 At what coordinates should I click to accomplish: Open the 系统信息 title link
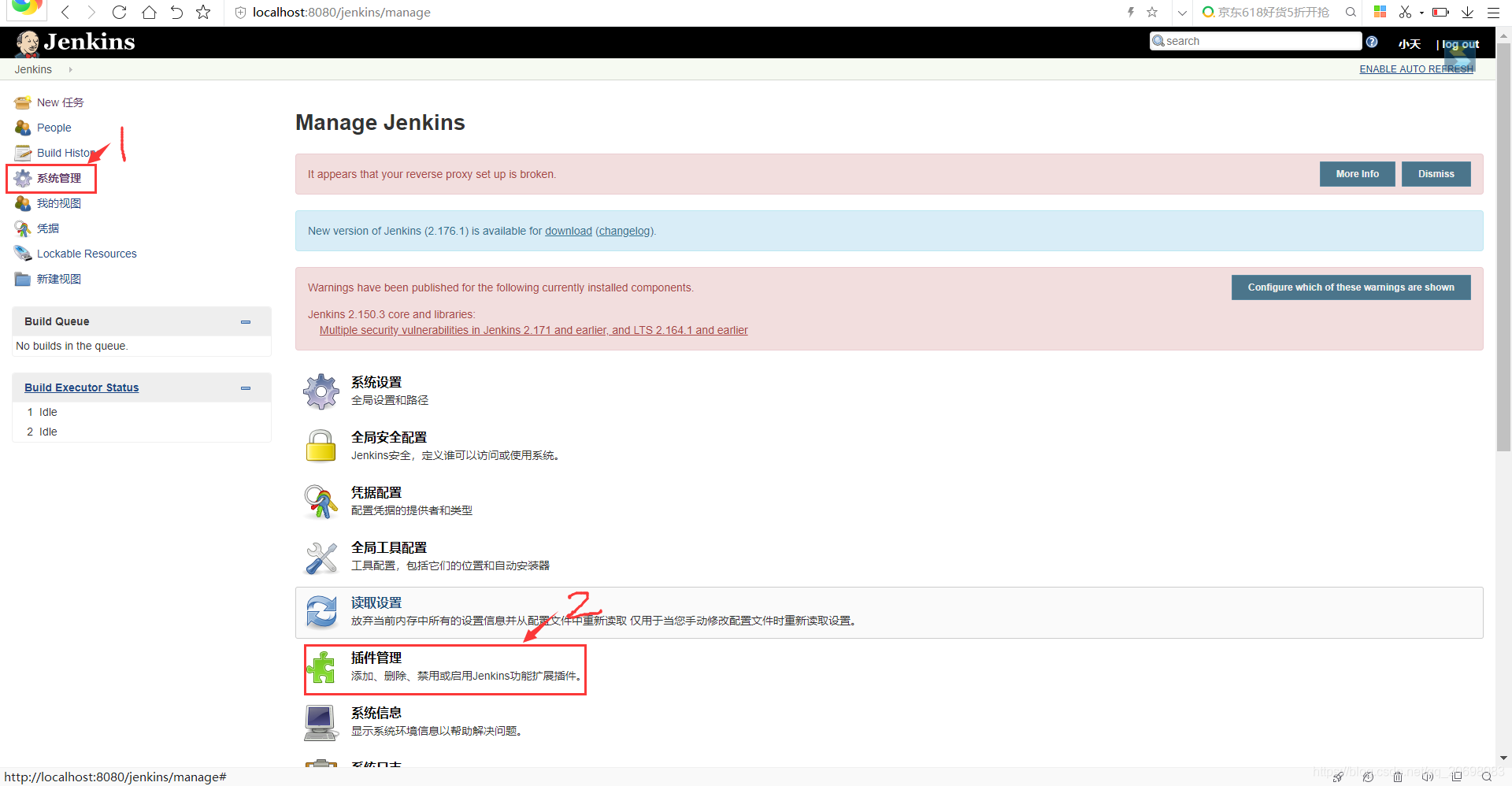[376, 713]
